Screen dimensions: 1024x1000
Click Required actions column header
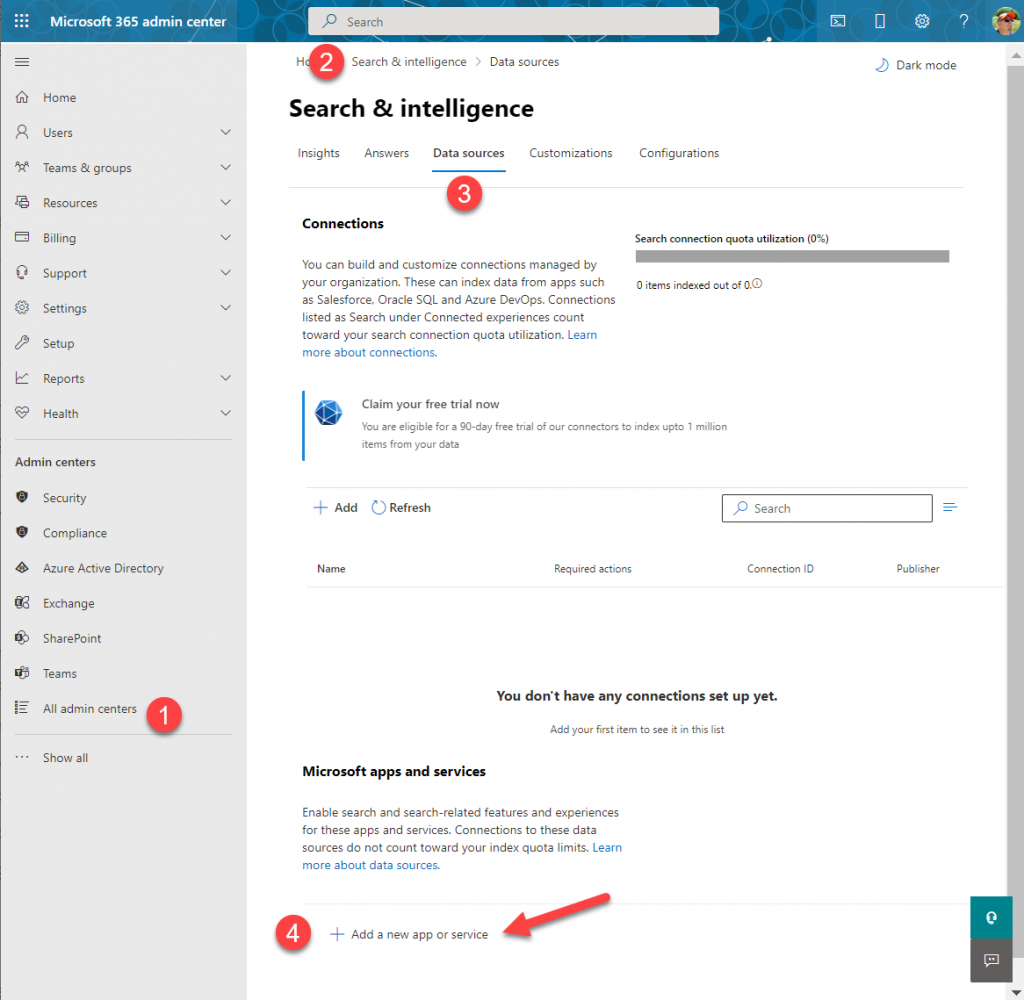(x=593, y=569)
